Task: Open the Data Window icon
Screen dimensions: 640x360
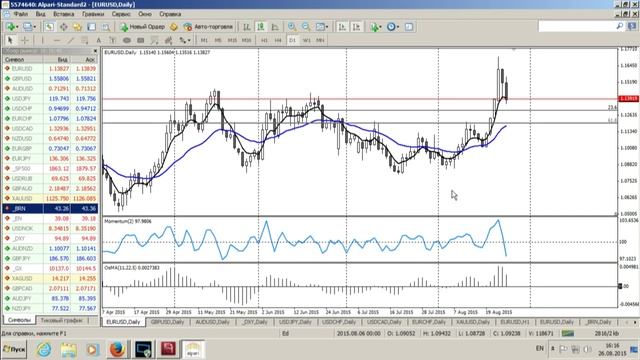Action: (64, 27)
